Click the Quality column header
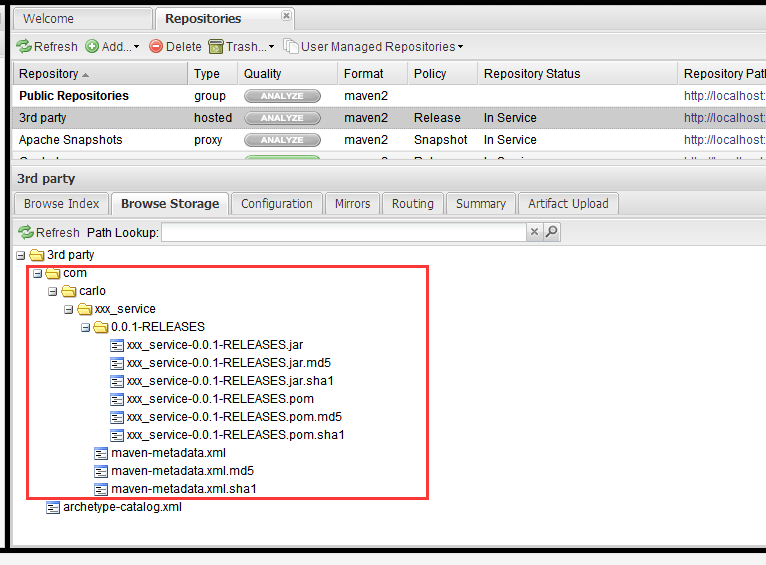The height and width of the screenshot is (565, 766). pyautogui.click(x=288, y=74)
